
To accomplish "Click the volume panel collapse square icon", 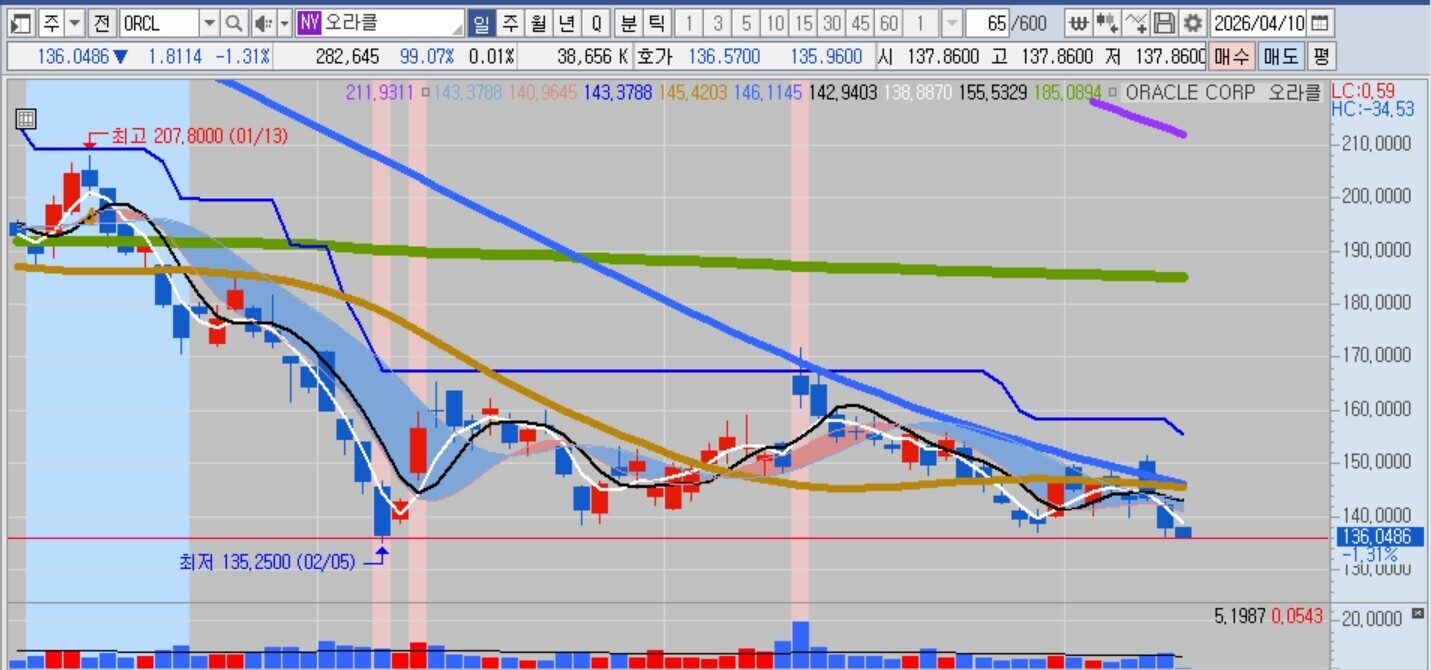I will [1417, 613].
